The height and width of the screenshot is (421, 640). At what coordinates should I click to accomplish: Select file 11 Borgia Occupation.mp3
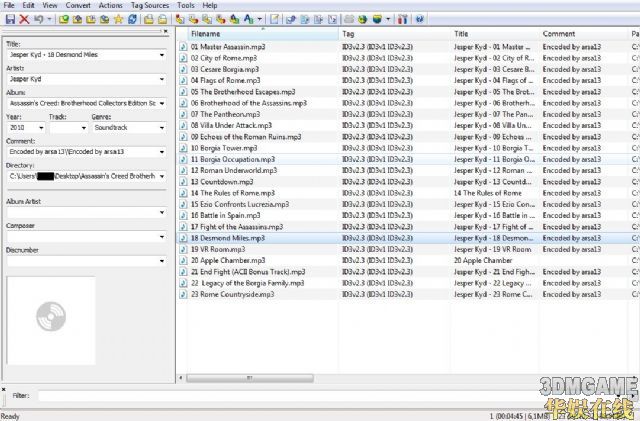coord(233,159)
